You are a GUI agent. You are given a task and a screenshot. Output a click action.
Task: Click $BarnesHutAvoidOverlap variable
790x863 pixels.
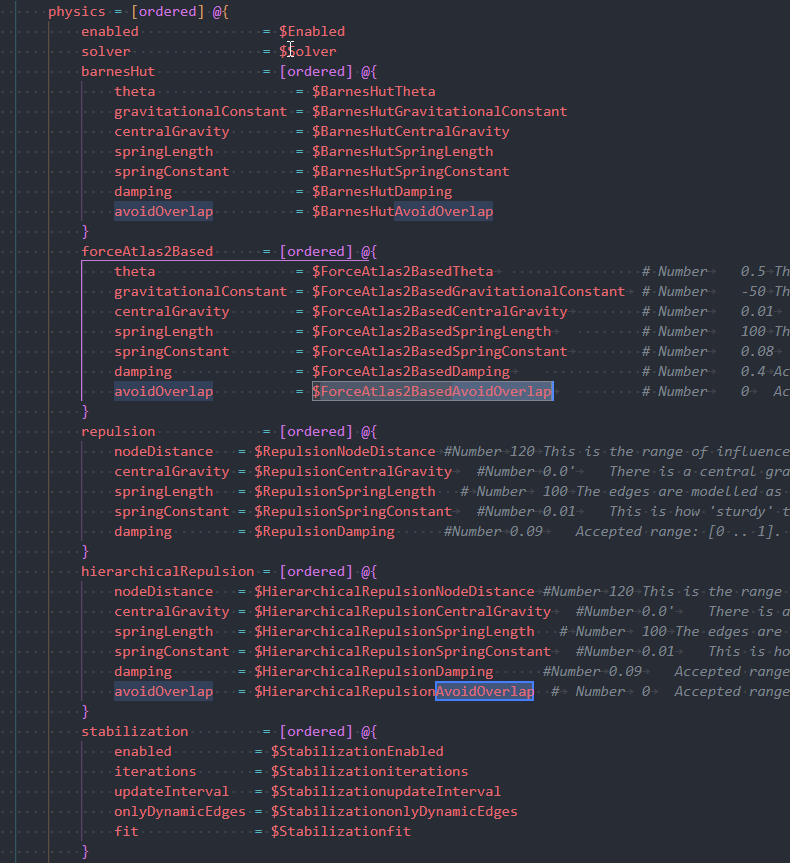pos(402,211)
